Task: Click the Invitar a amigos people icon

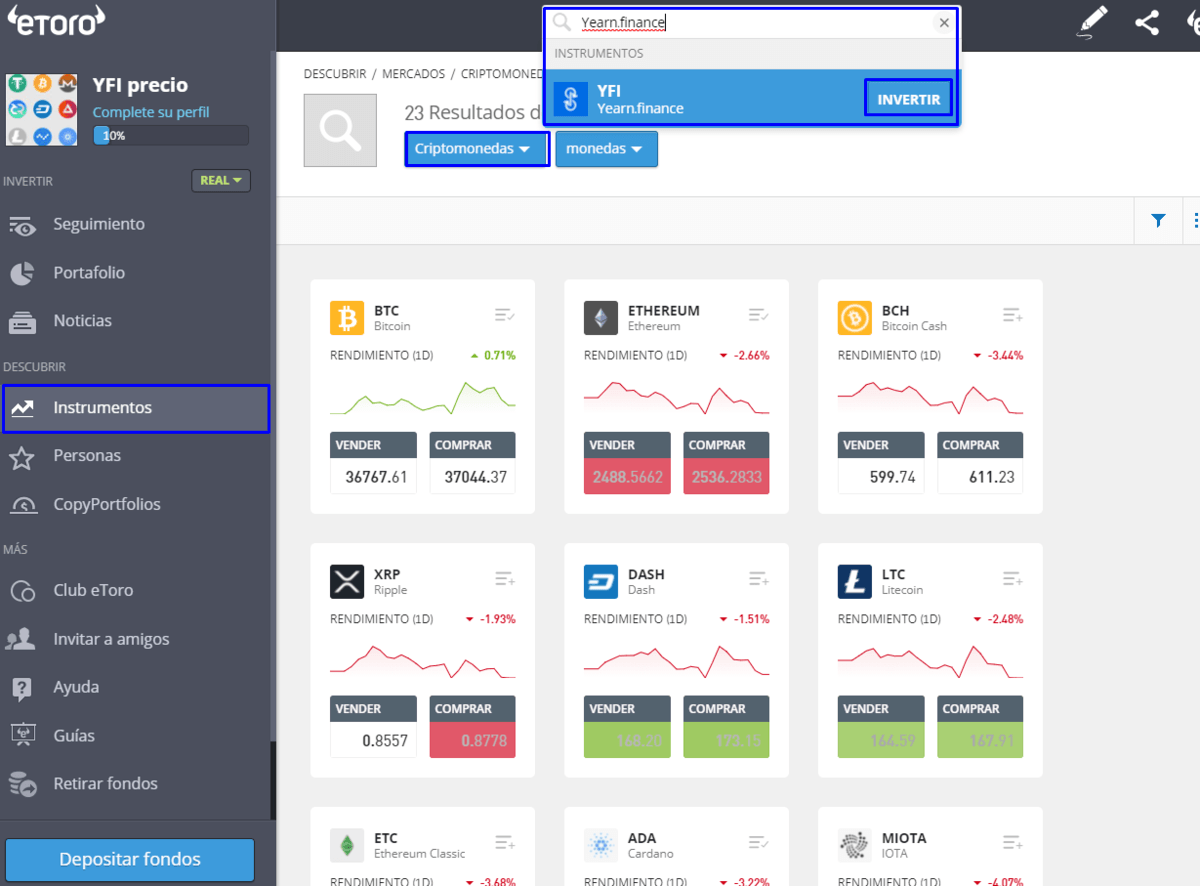Action: coord(22,639)
